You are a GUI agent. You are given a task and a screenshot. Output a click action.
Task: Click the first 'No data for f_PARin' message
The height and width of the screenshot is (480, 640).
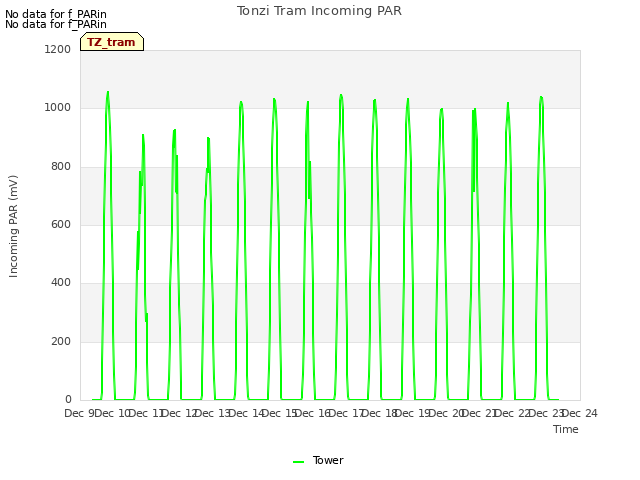tap(56, 14)
